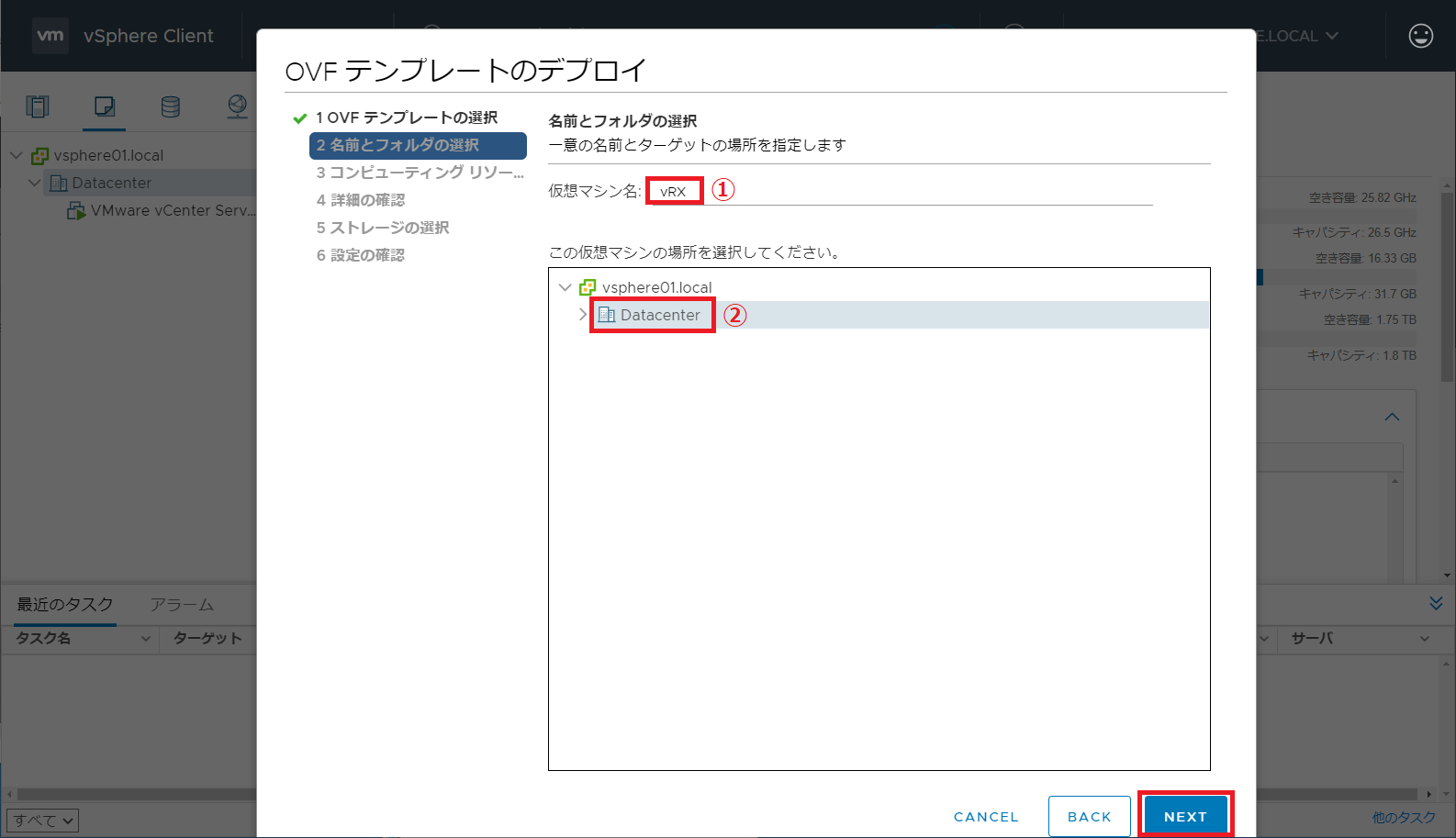Switch to the 最近のタスク tab
The height and width of the screenshot is (838, 1456).
(x=65, y=604)
